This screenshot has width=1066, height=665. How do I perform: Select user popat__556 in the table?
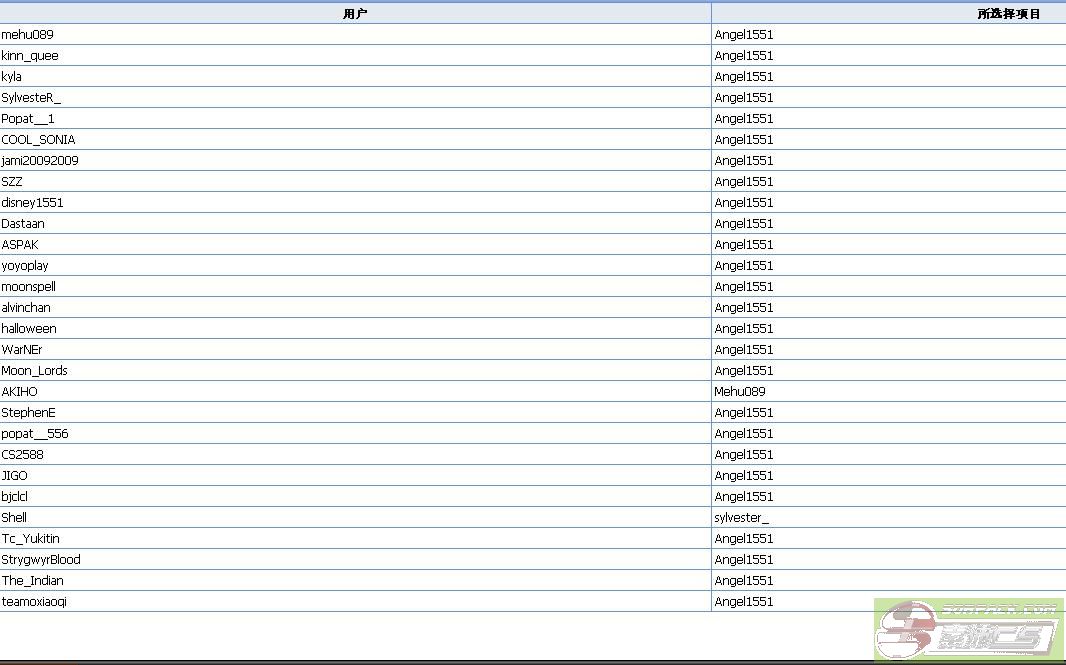pos(35,434)
